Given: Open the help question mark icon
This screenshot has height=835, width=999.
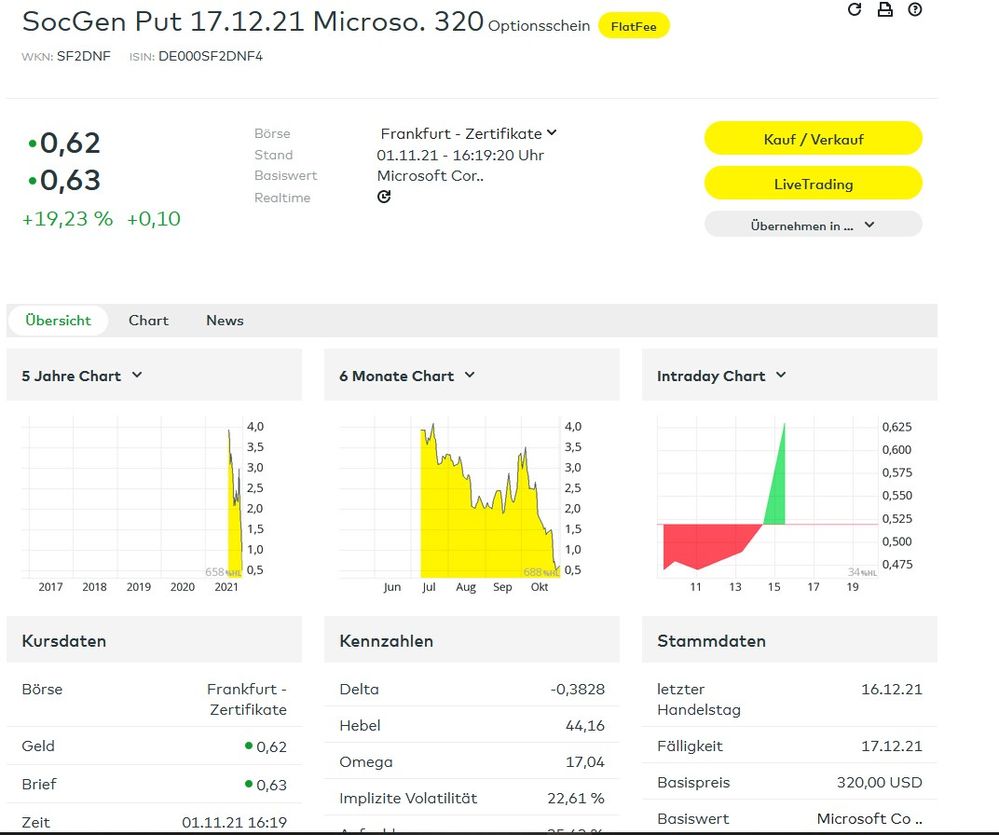Looking at the screenshot, I should coord(915,10).
